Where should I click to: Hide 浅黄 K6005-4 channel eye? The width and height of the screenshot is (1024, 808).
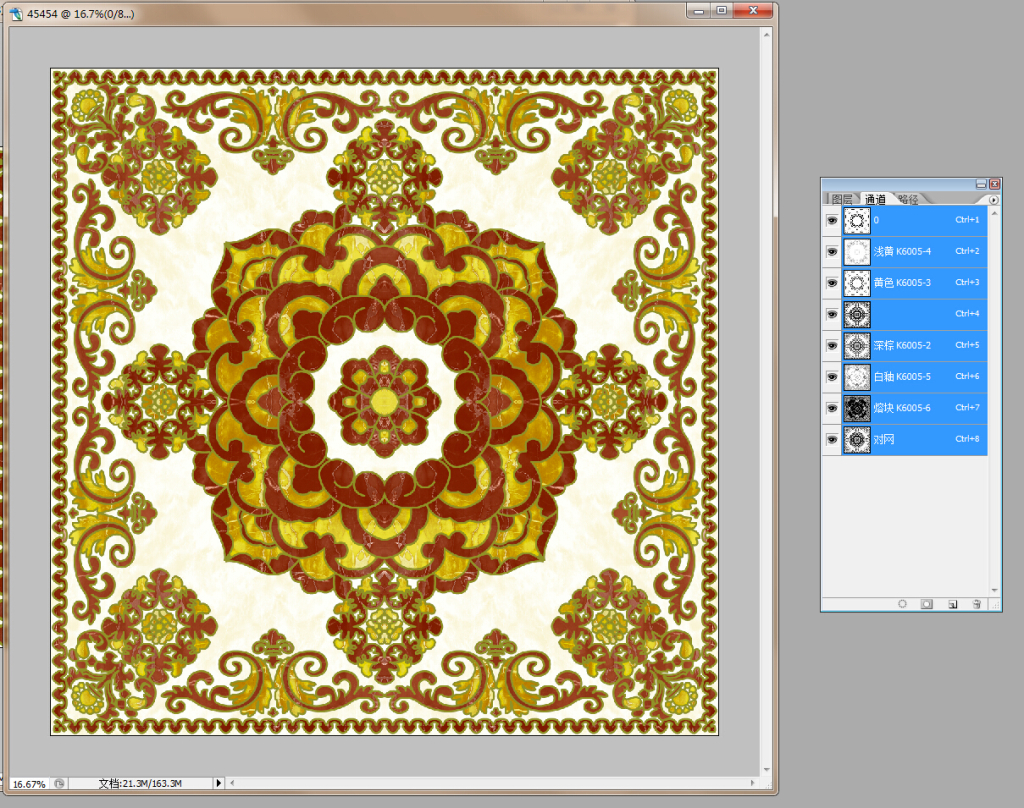point(832,251)
